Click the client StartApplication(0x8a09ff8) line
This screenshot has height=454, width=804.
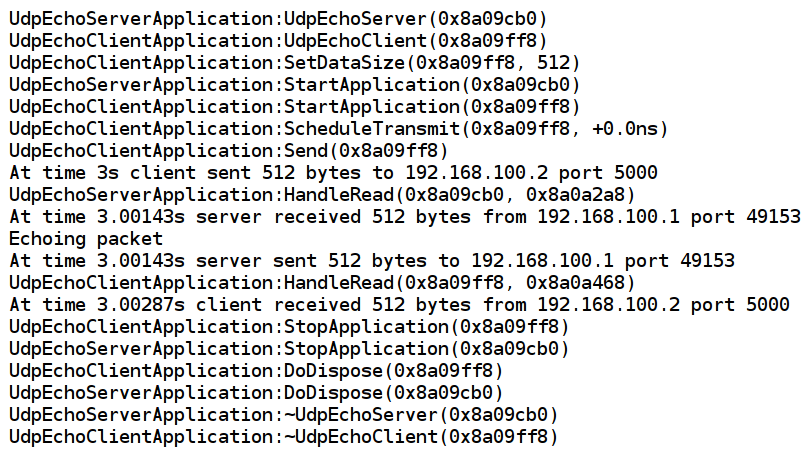point(295,106)
